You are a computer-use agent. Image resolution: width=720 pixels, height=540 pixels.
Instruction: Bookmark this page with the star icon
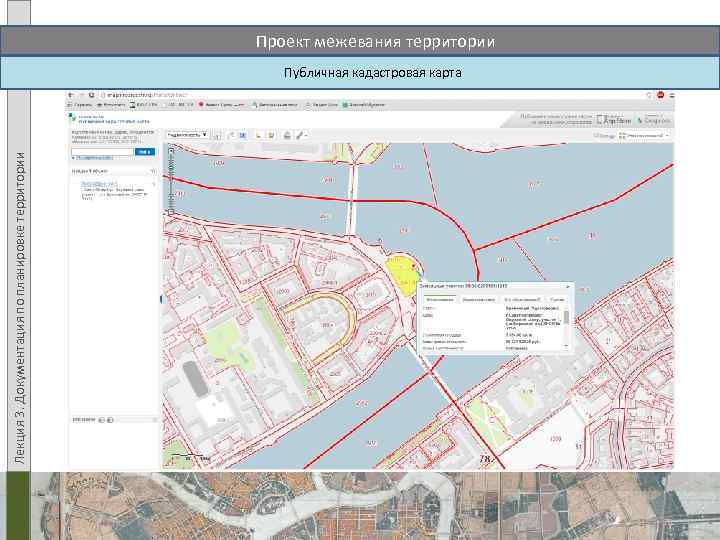pos(649,95)
